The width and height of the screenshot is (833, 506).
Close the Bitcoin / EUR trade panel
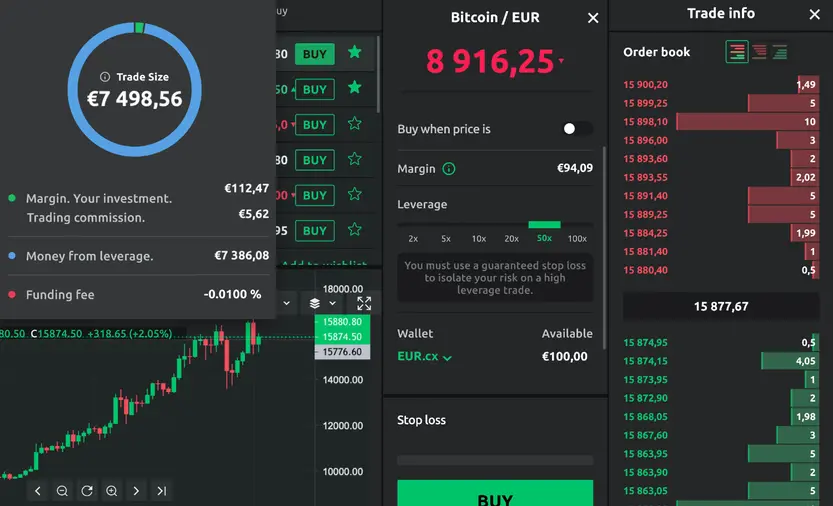593,18
